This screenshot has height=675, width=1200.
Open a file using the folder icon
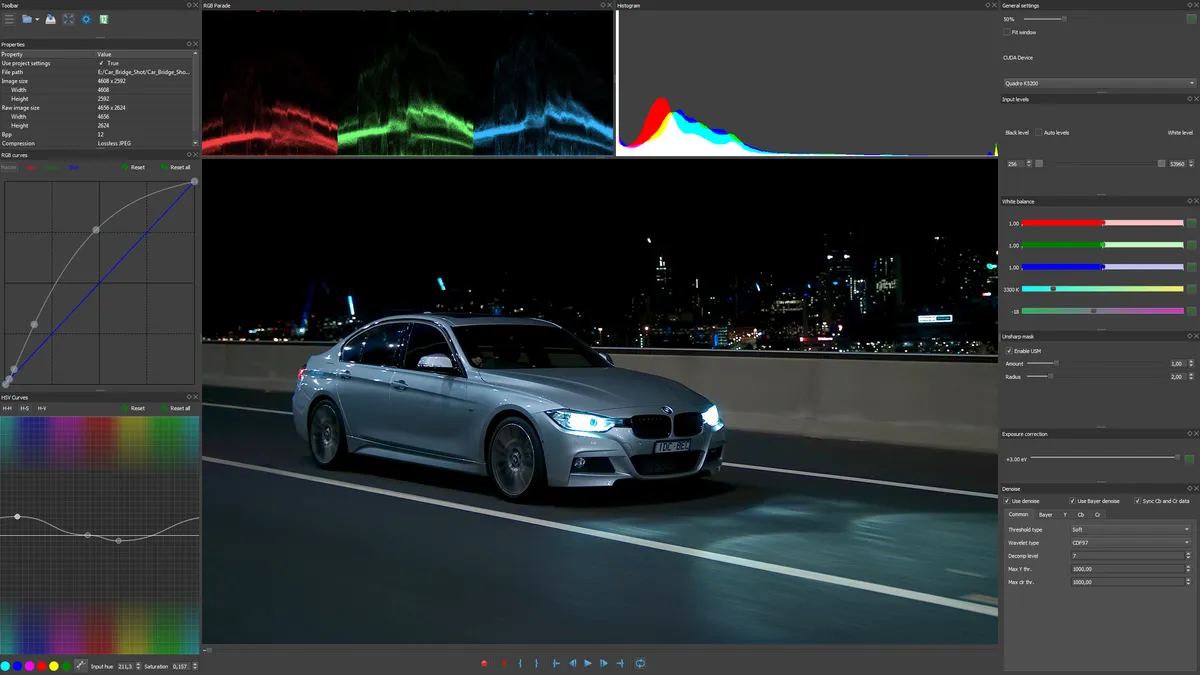point(26,19)
